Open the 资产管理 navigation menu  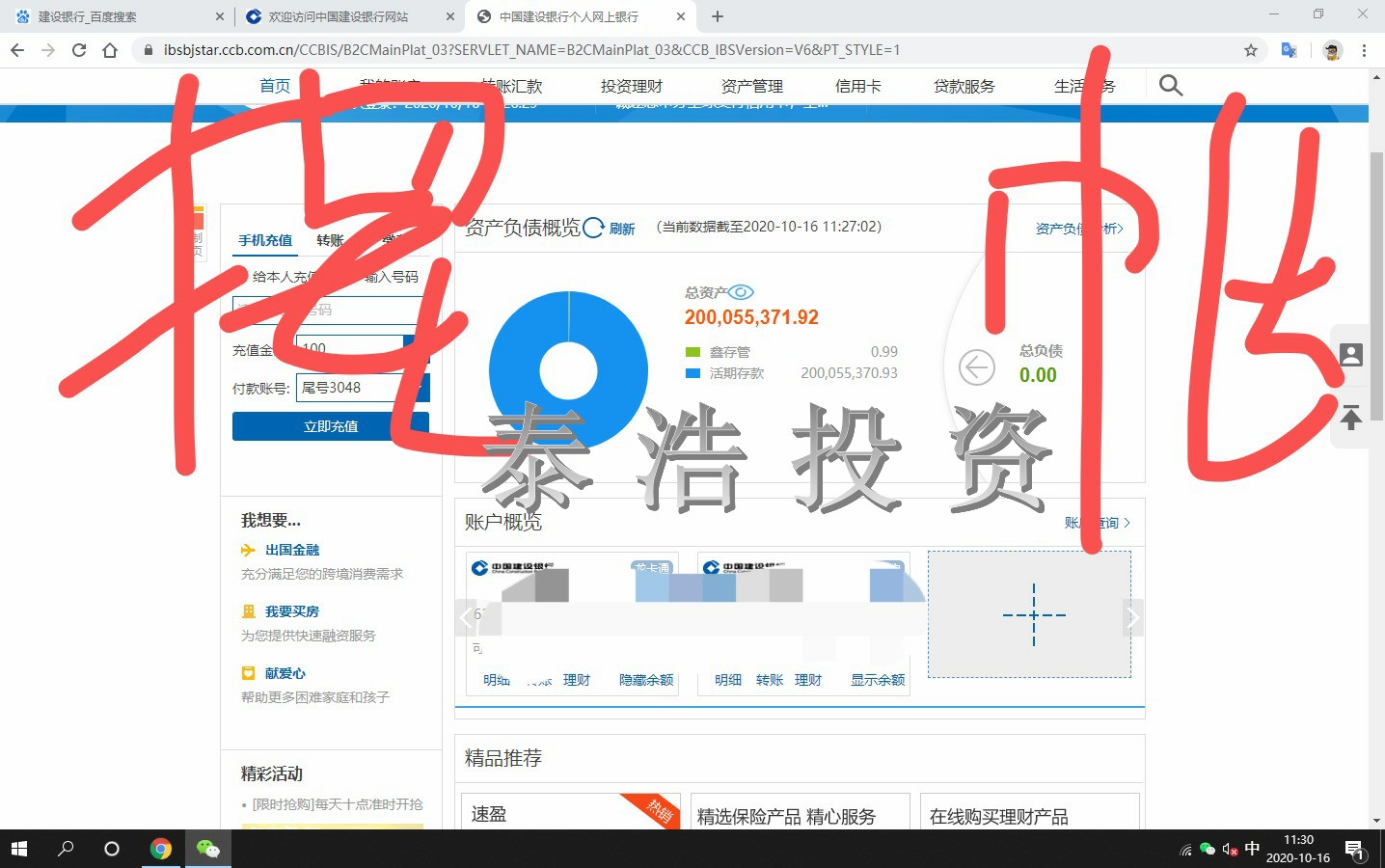point(752,86)
